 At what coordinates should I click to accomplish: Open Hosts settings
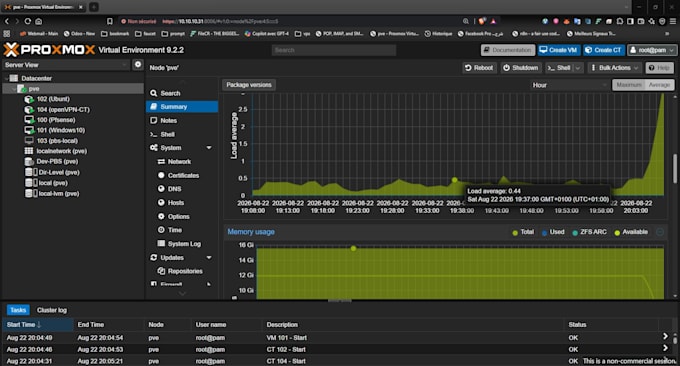click(176, 203)
